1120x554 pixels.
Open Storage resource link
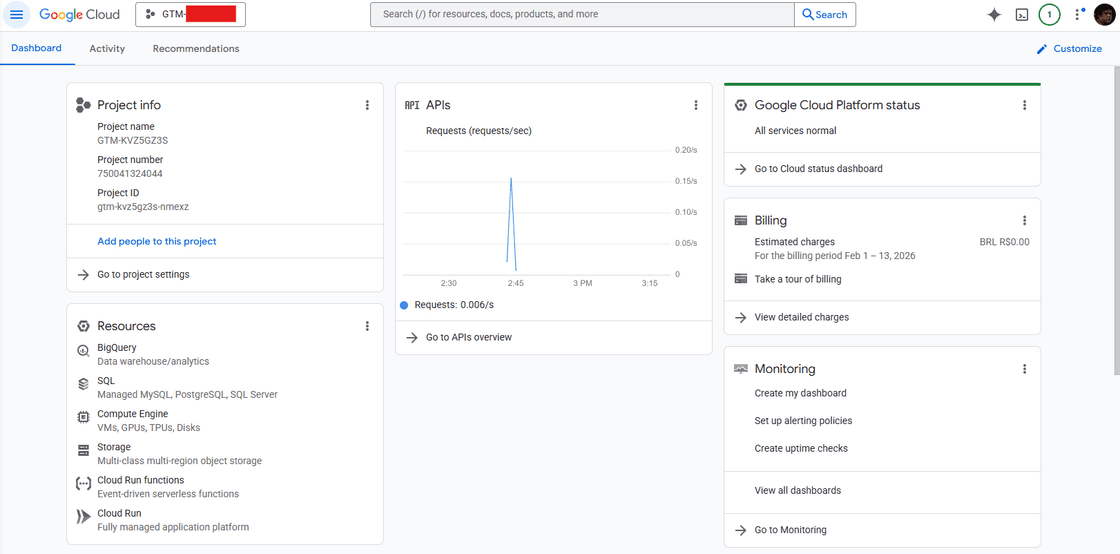(114, 448)
